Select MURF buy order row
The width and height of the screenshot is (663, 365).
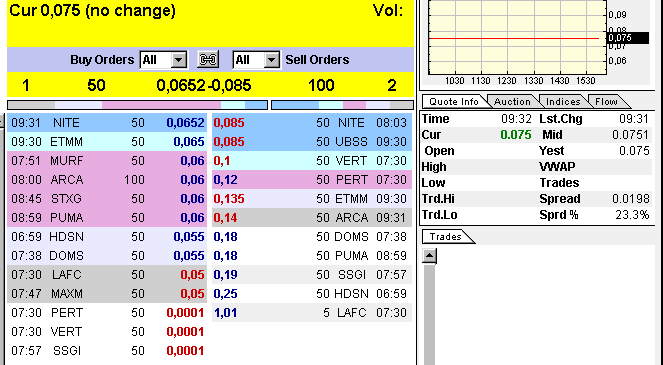107,161
